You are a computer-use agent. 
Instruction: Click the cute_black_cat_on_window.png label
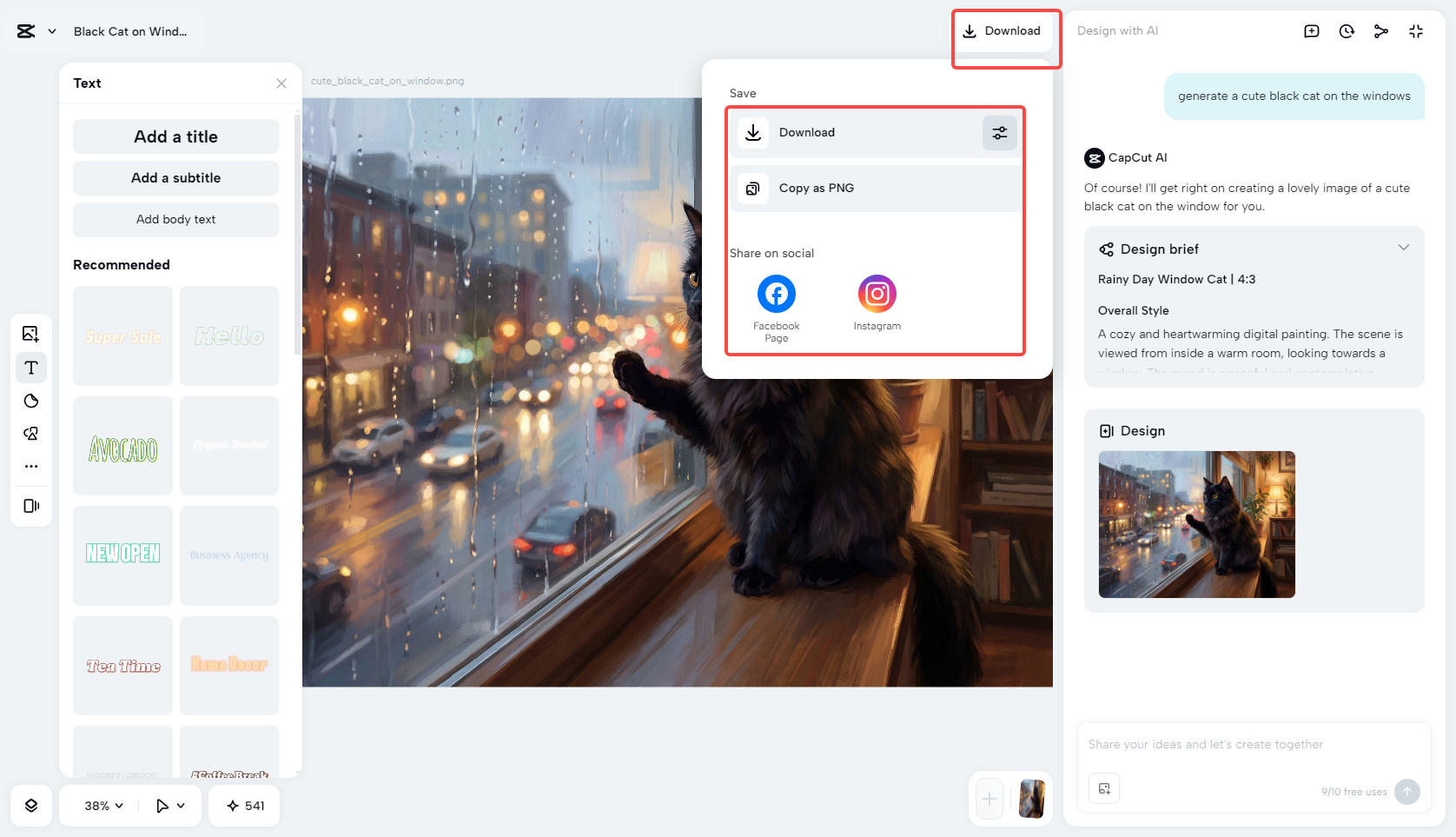click(387, 81)
